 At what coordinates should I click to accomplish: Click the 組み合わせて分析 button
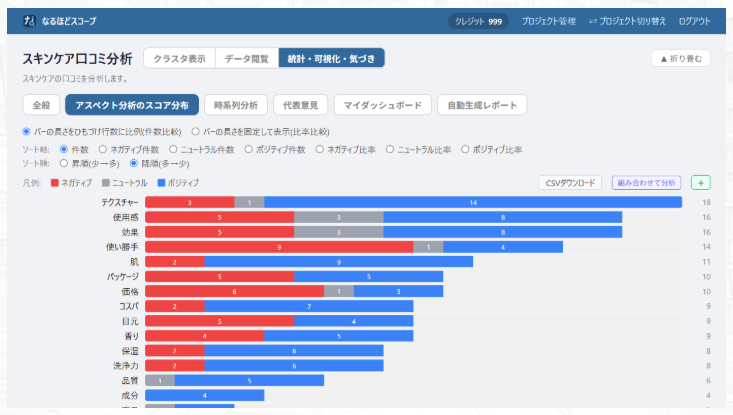[646, 183]
